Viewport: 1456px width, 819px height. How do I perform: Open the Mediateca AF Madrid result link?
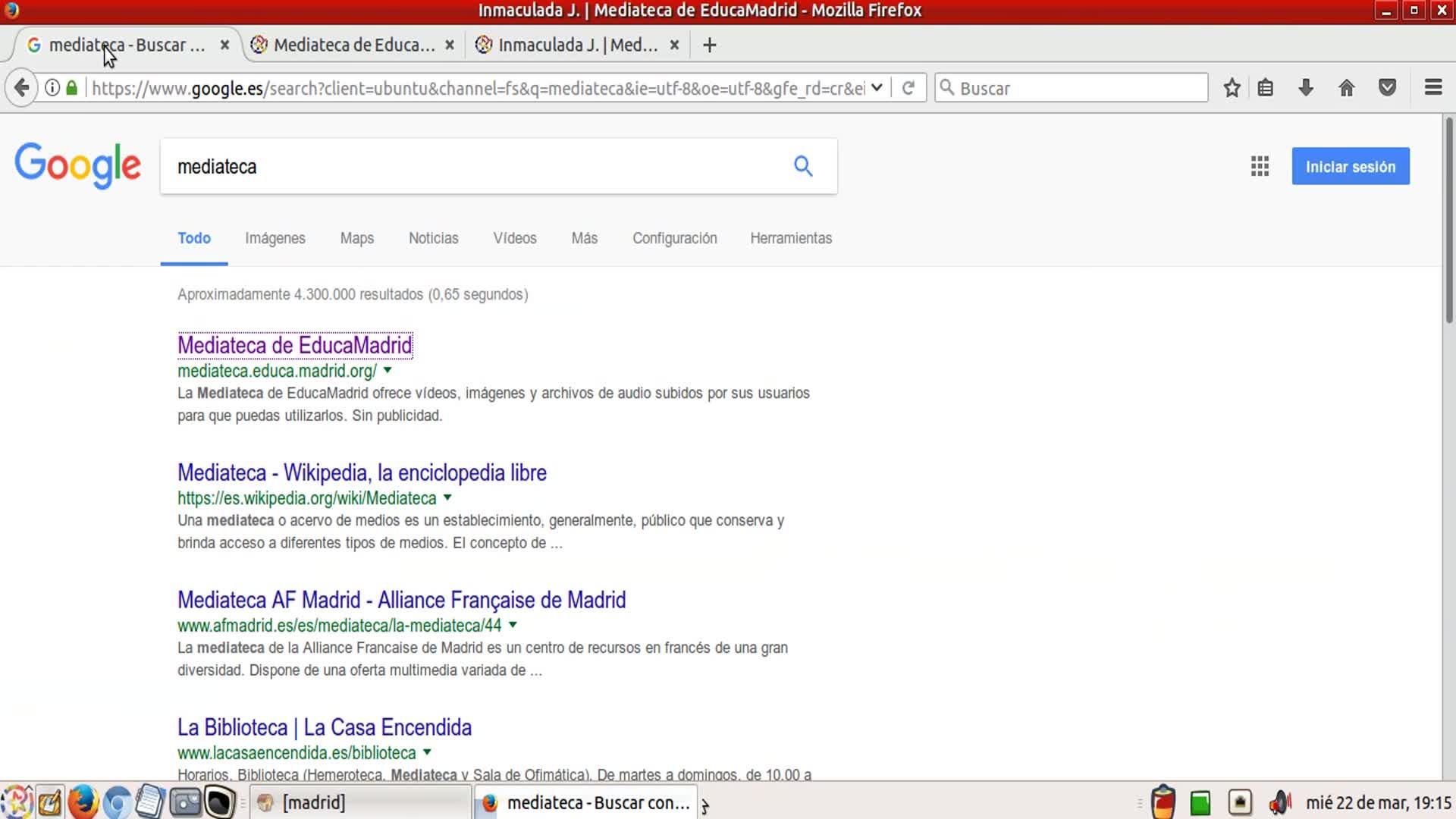(x=401, y=600)
